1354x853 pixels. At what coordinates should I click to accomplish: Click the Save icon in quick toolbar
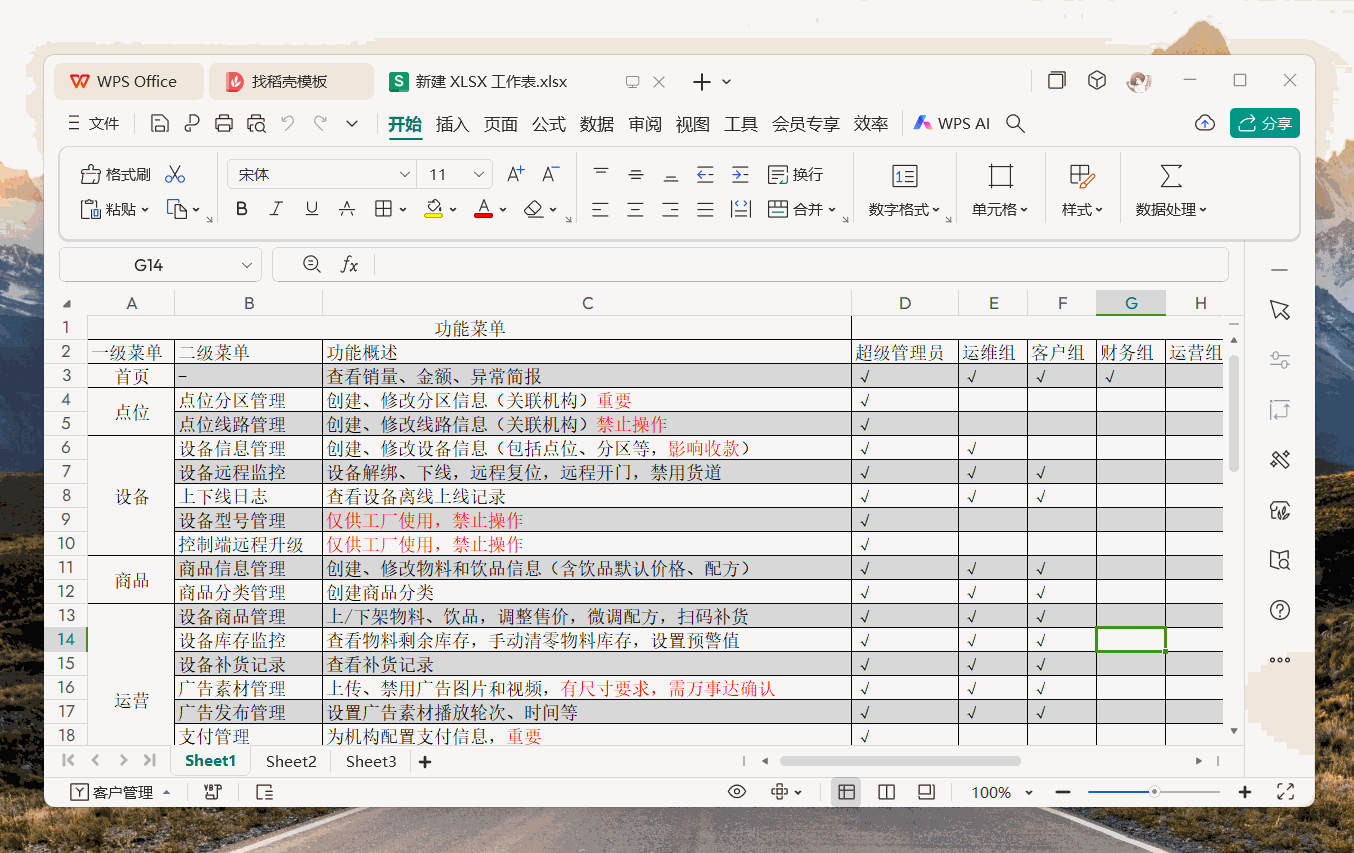pos(159,123)
